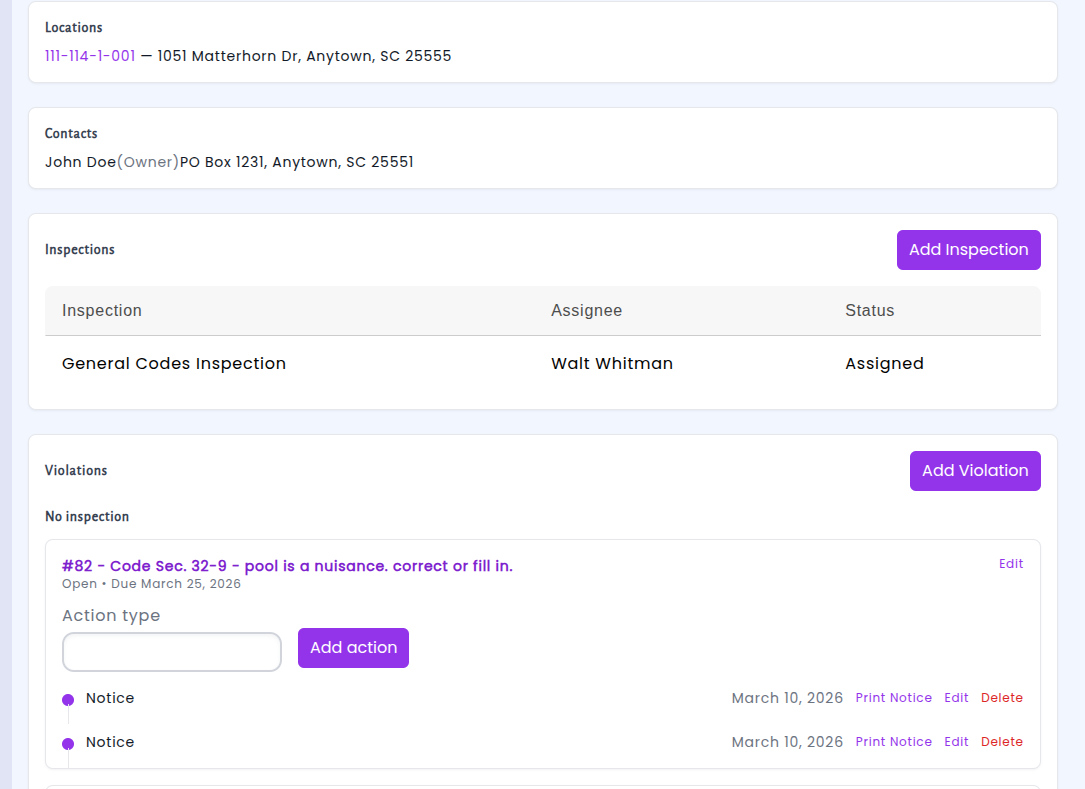Delete the second Notice action
This screenshot has height=789, width=1085.
(1001, 741)
